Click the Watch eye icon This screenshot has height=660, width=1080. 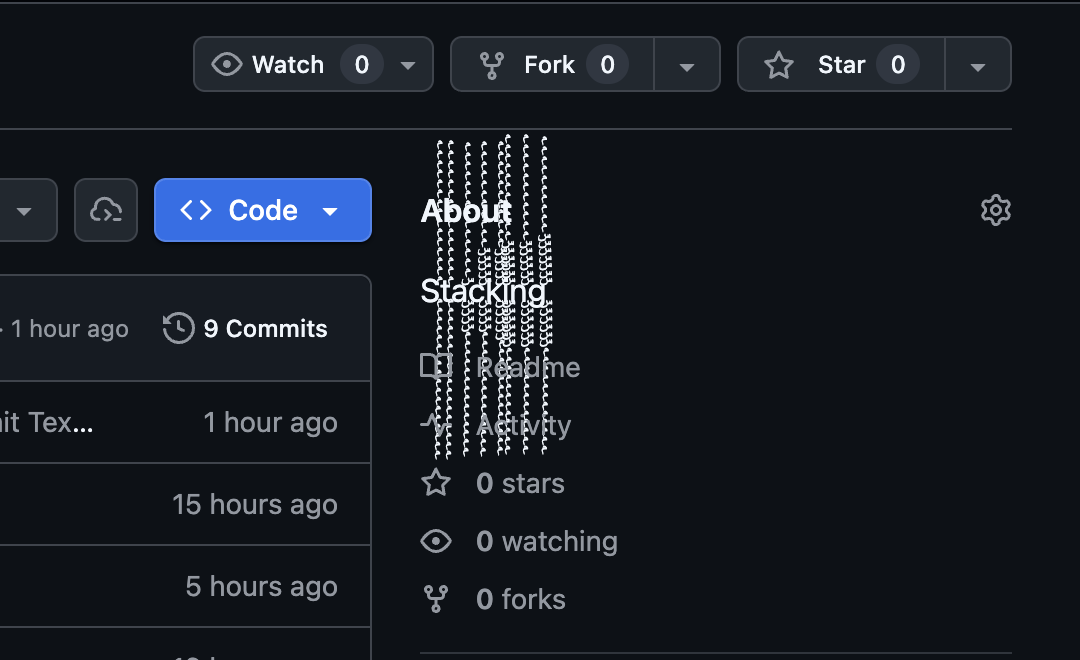point(227,65)
